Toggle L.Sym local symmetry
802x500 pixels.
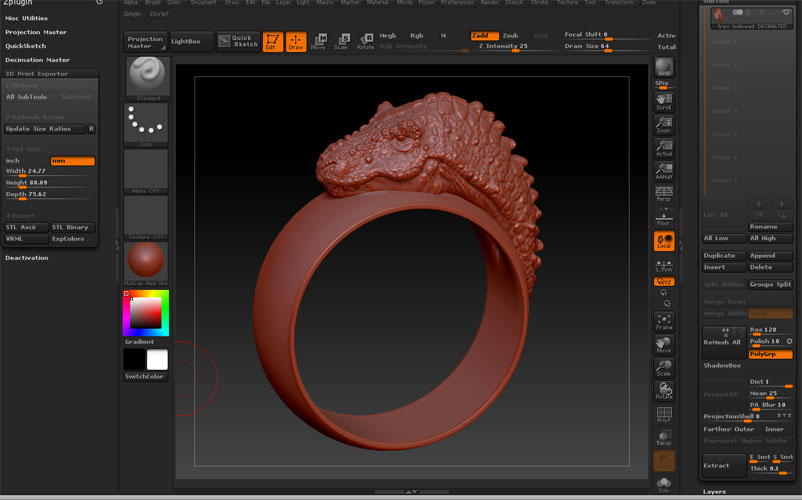tap(664, 264)
